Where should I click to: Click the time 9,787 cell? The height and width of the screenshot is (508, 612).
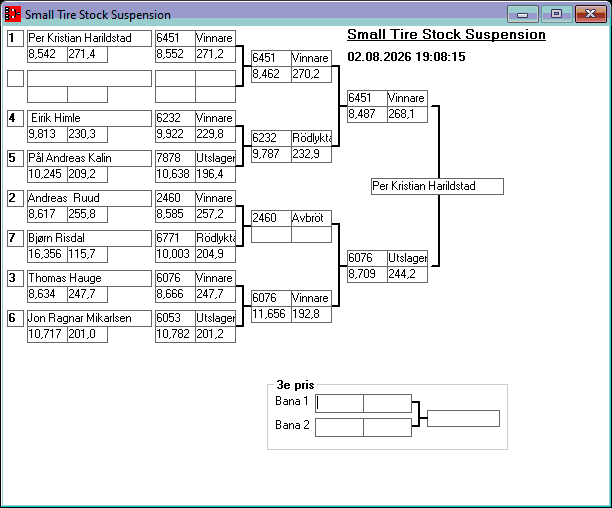point(271,154)
